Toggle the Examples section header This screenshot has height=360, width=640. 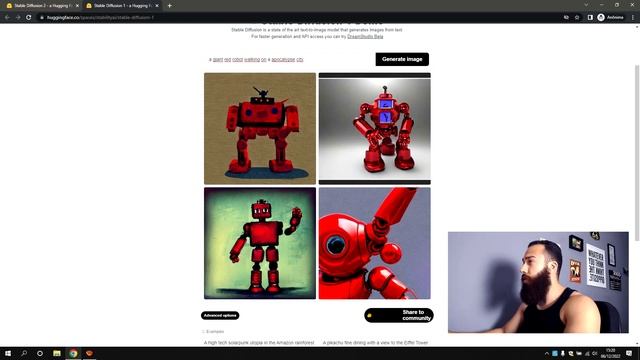coord(213,332)
